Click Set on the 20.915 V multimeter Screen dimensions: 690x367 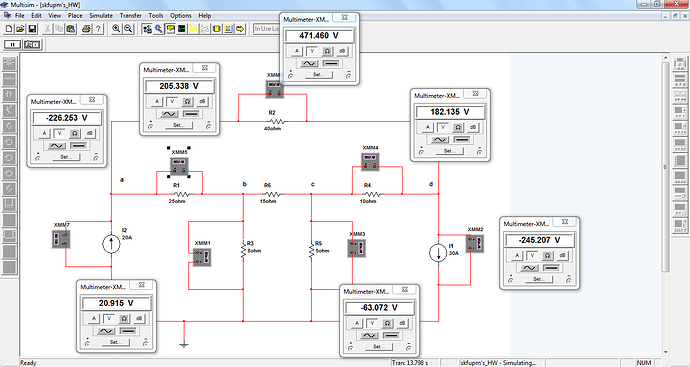click(x=115, y=342)
